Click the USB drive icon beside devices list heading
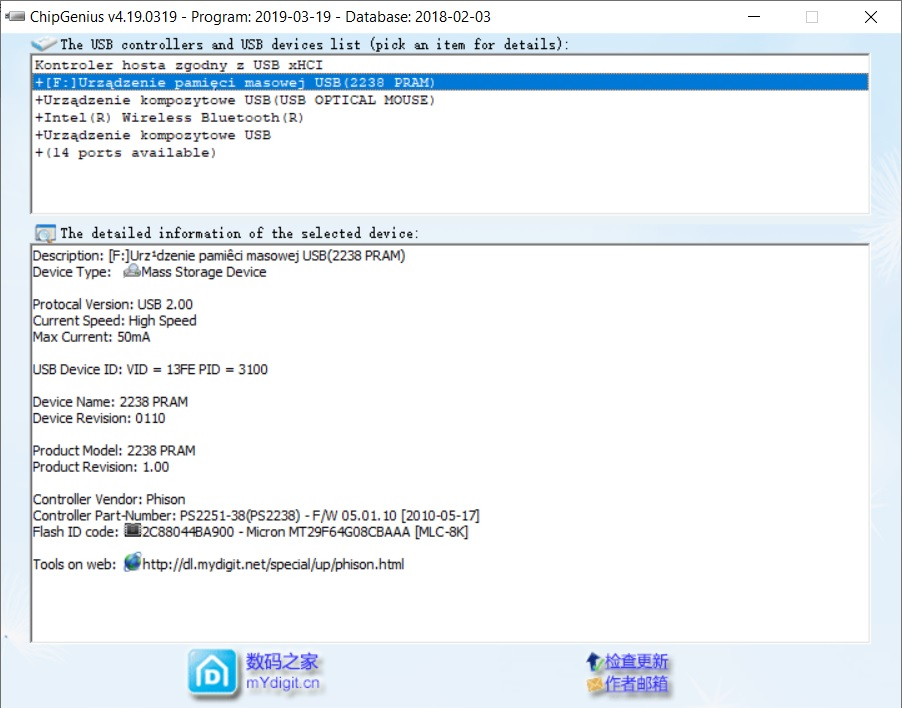 tap(44, 44)
